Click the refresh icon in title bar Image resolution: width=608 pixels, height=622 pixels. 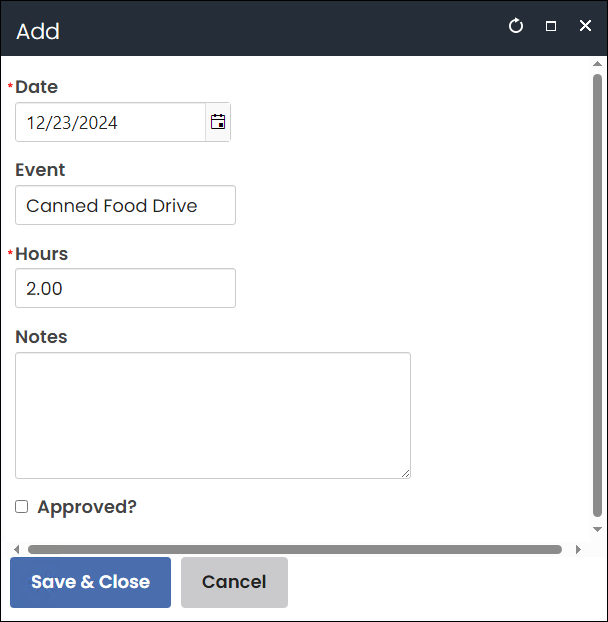pos(516,26)
